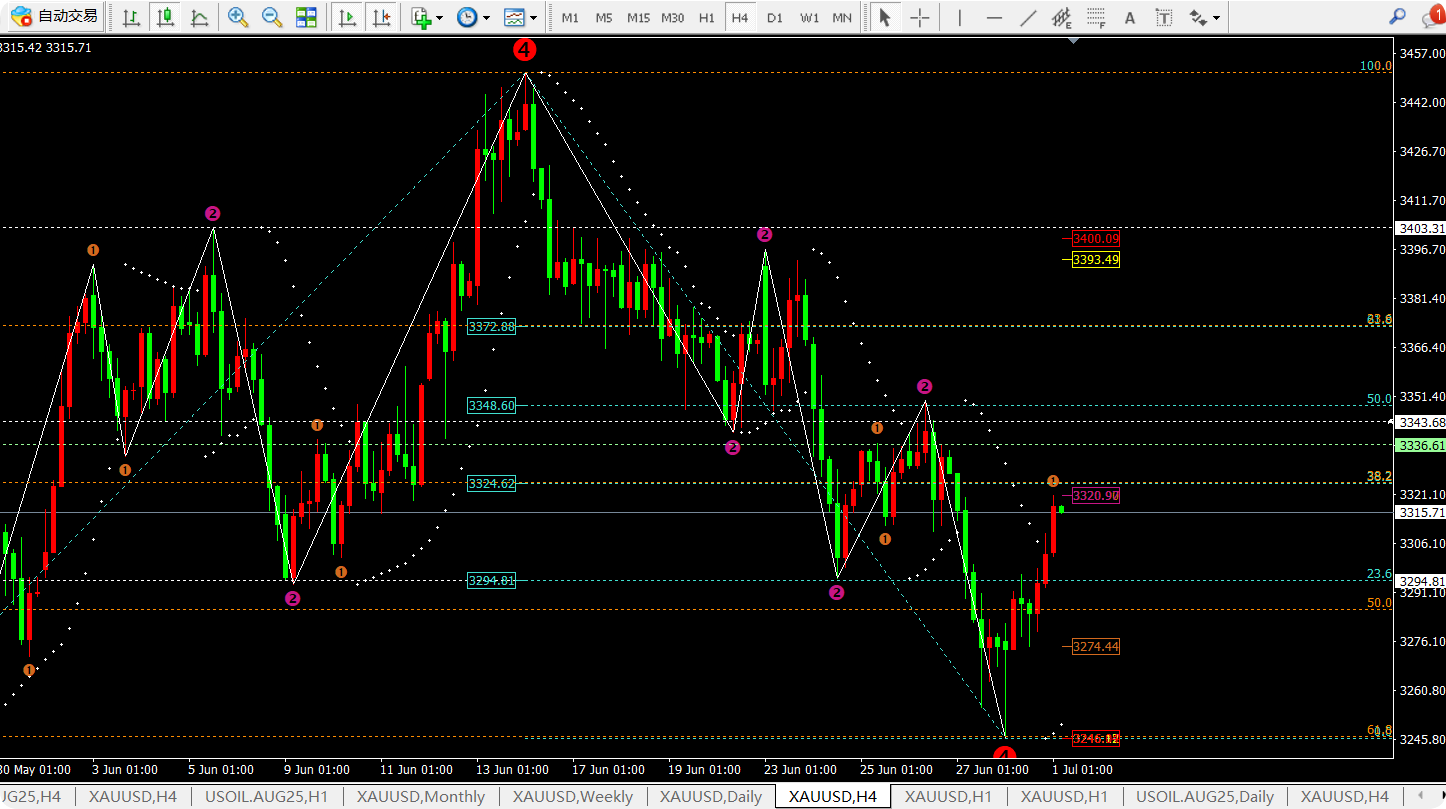Click the 3324.62 Fibonacci price label

(x=491, y=484)
